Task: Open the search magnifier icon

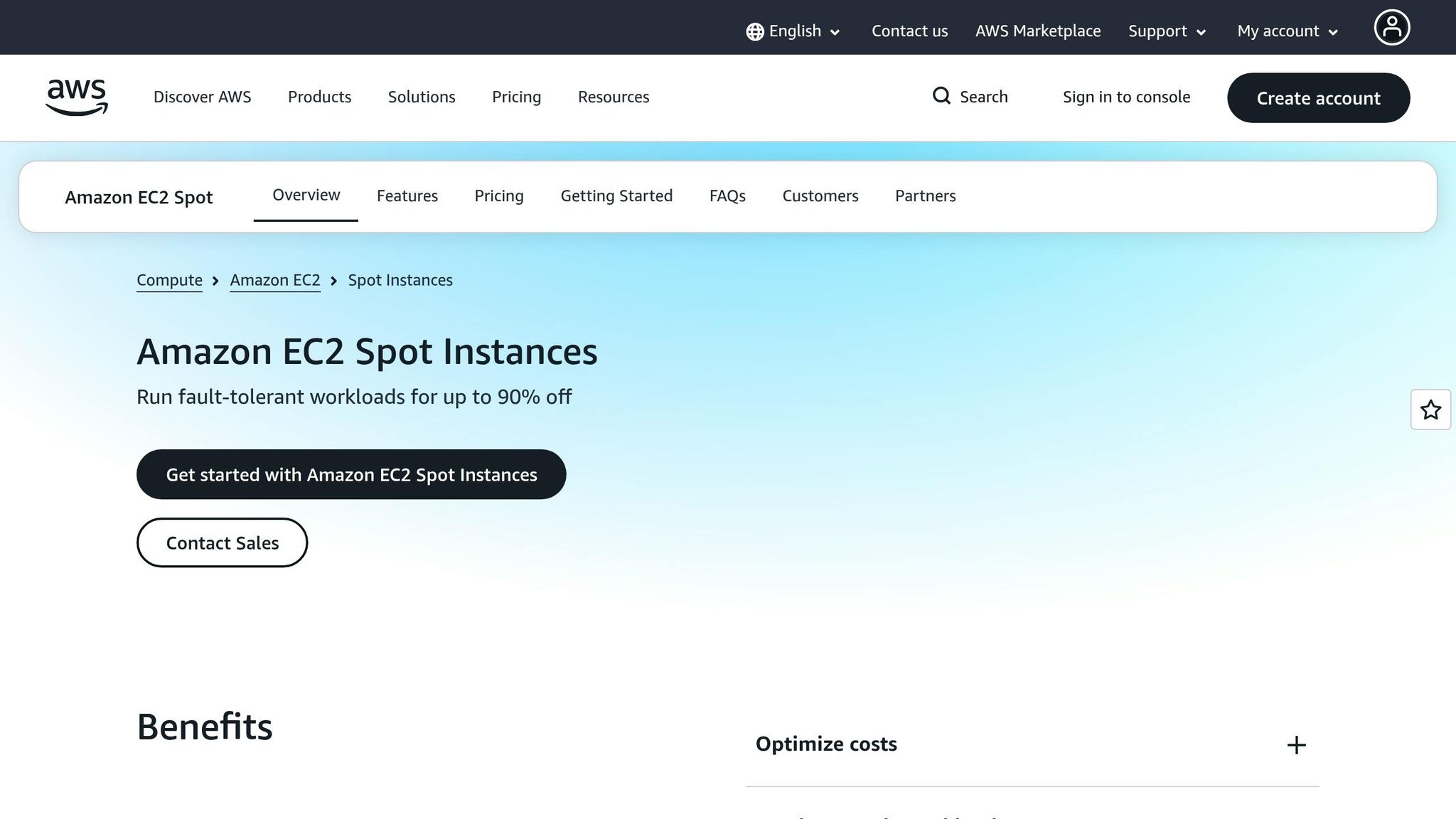Action: [942, 96]
